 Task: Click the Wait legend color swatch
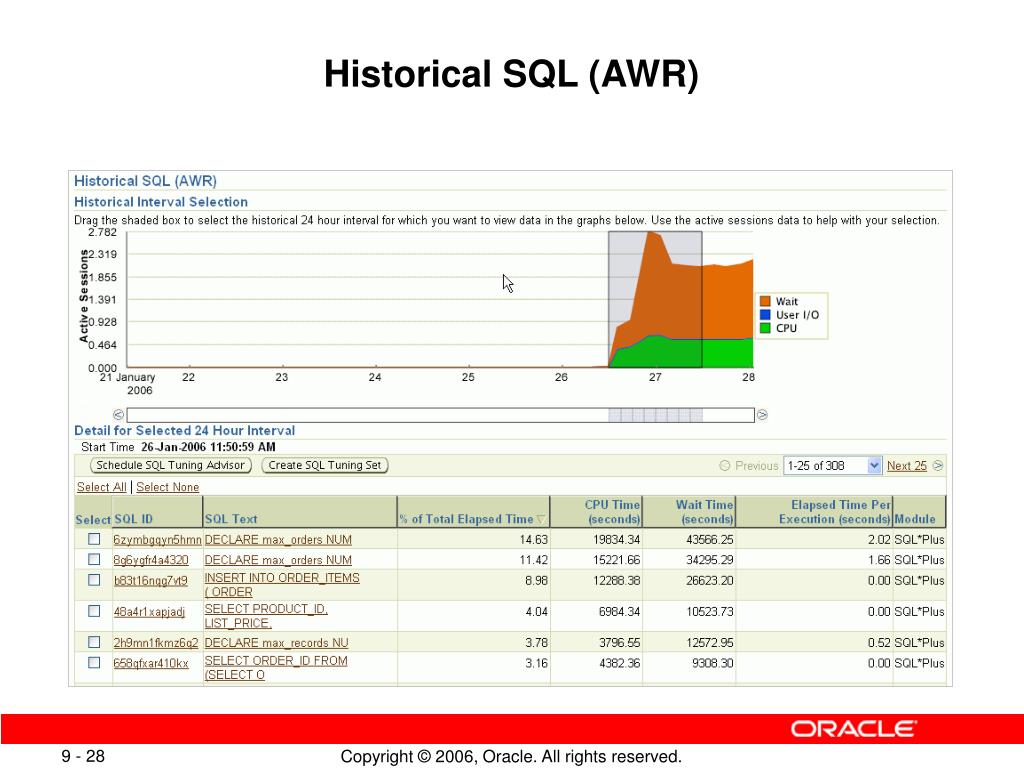pos(765,301)
